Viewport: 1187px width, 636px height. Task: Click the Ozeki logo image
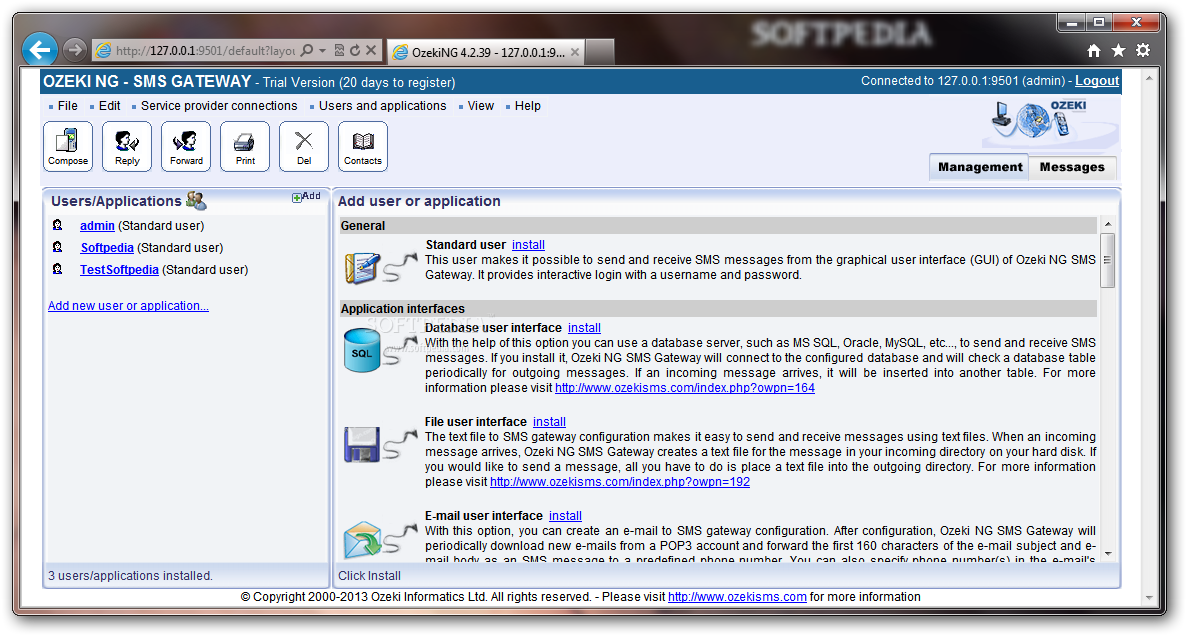pos(1050,121)
